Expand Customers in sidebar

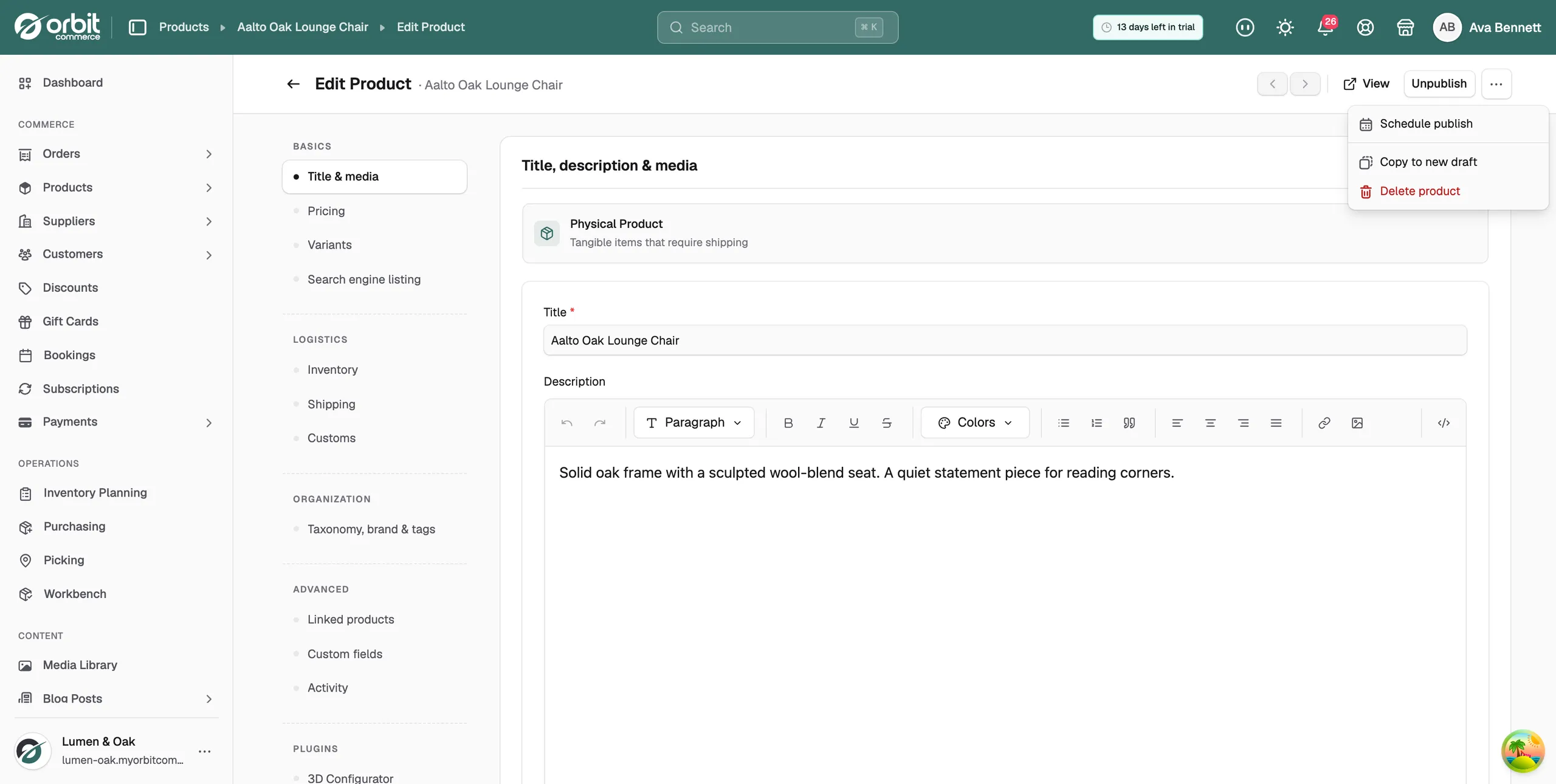click(208, 255)
